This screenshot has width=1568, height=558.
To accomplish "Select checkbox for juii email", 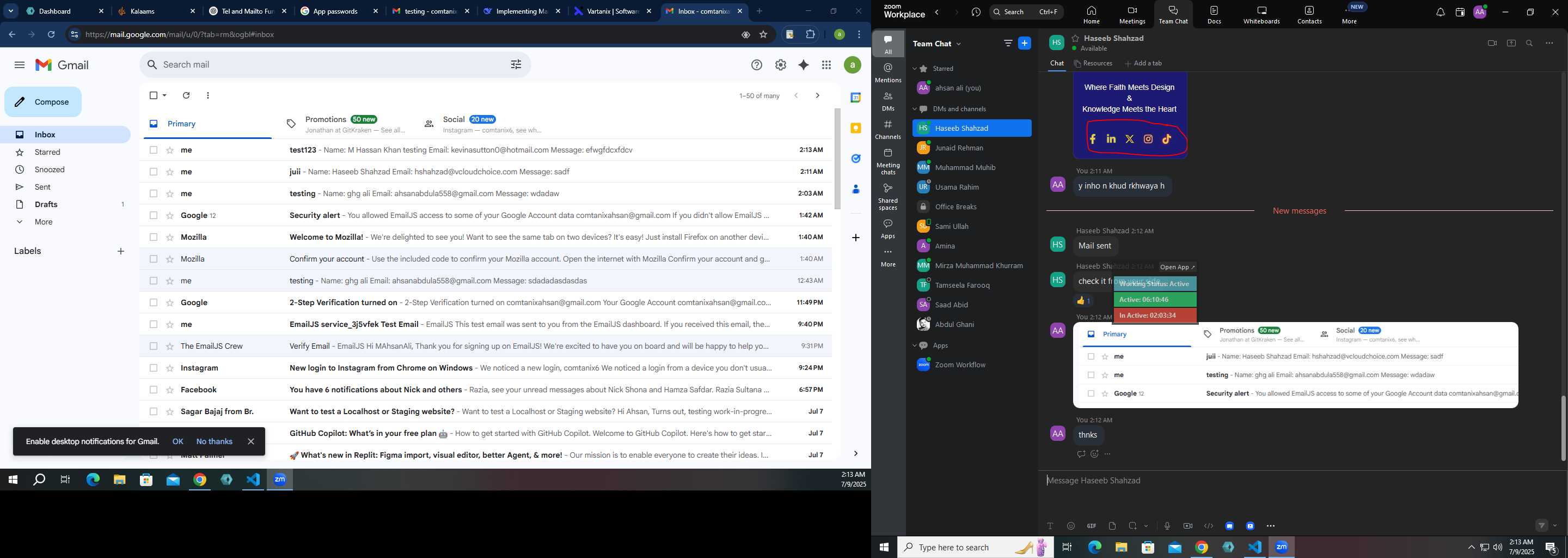I will tap(154, 172).
